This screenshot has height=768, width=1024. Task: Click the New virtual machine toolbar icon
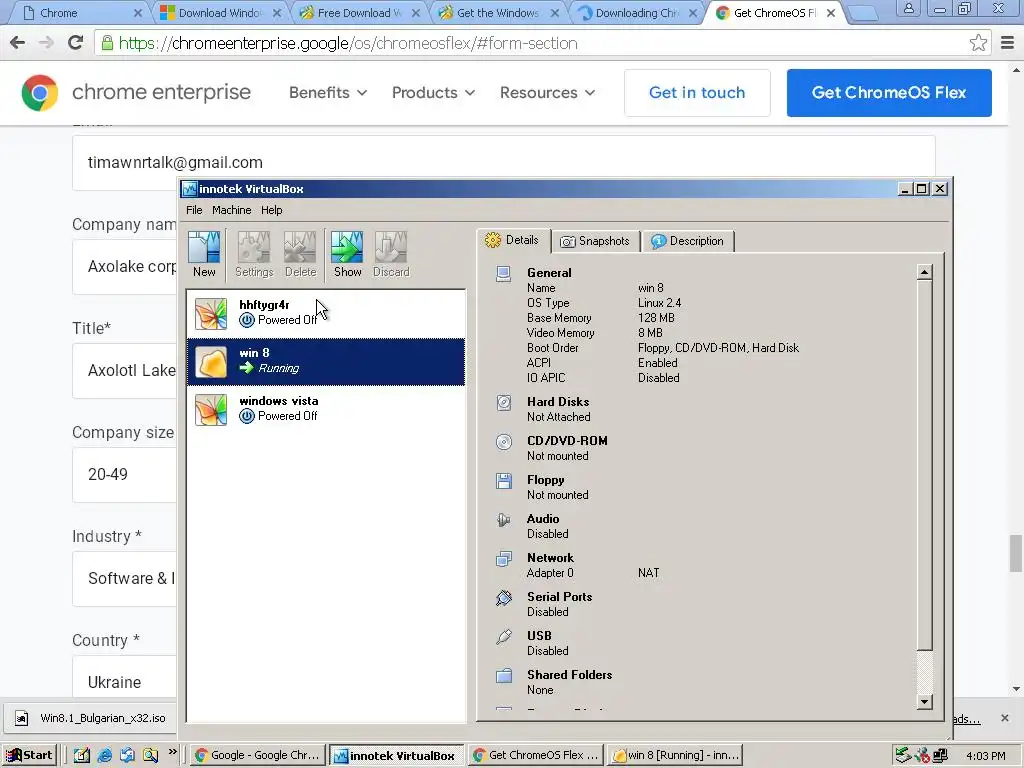pos(204,255)
